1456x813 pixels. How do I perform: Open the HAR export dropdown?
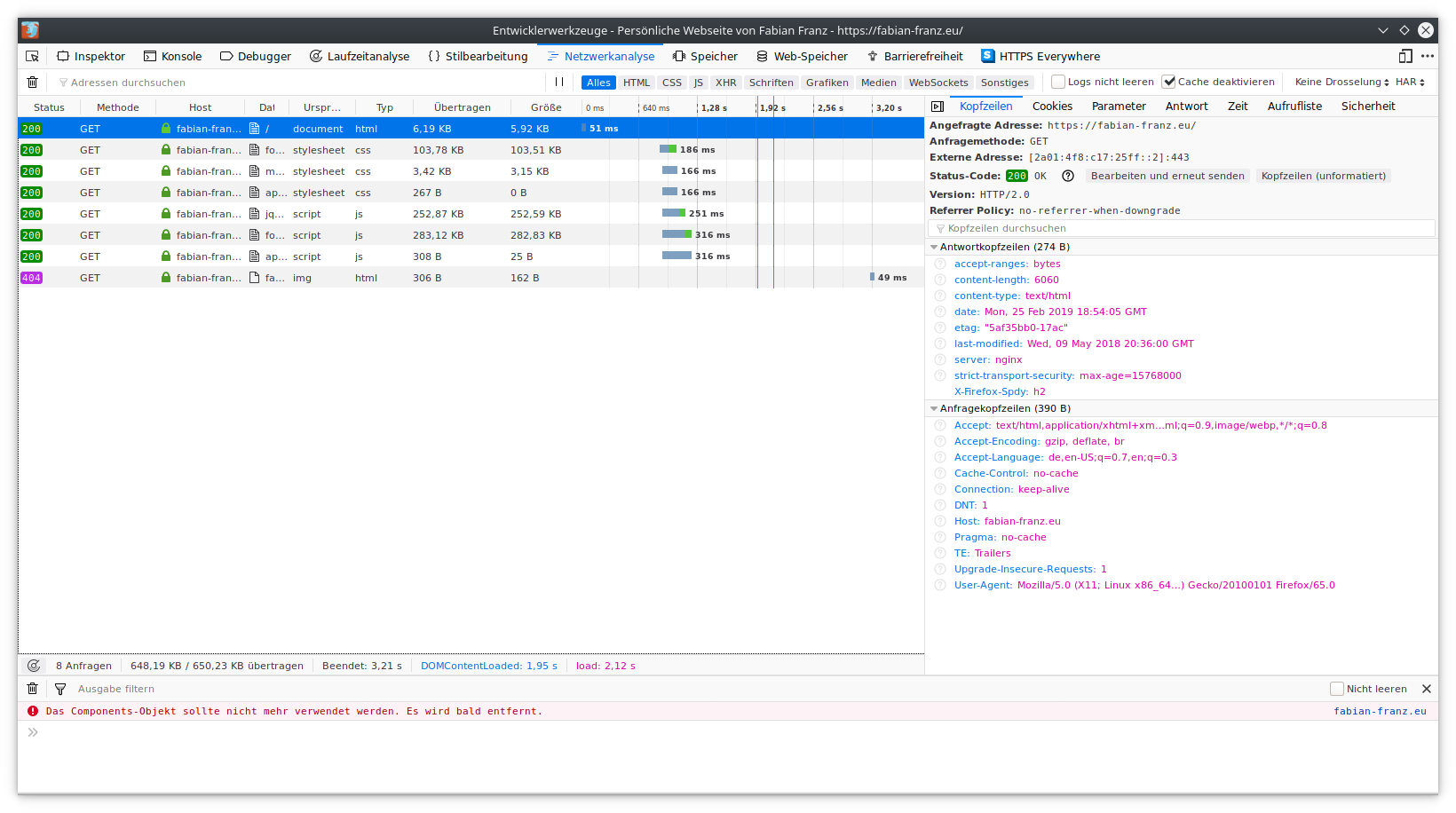[x=1409, y=81]
